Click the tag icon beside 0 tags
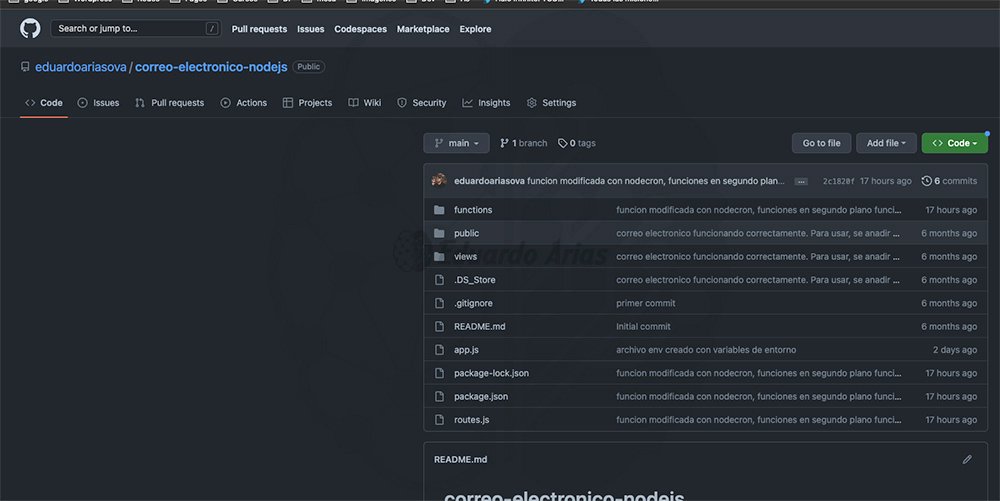1000x501 pixels. [x=562, y=143]
